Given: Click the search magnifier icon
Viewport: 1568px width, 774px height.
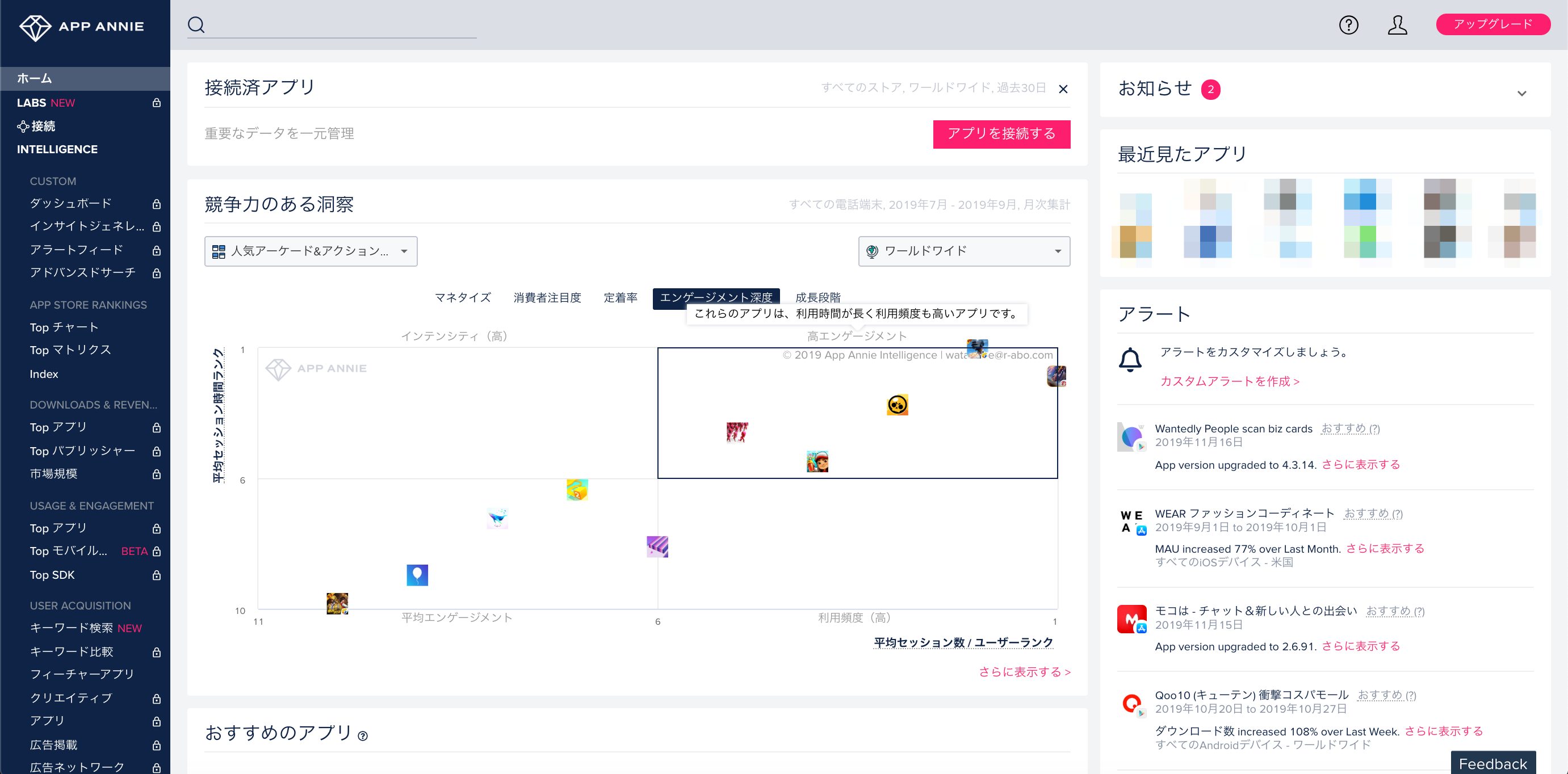Looking at the screenshot, I should tap(196, 25).
